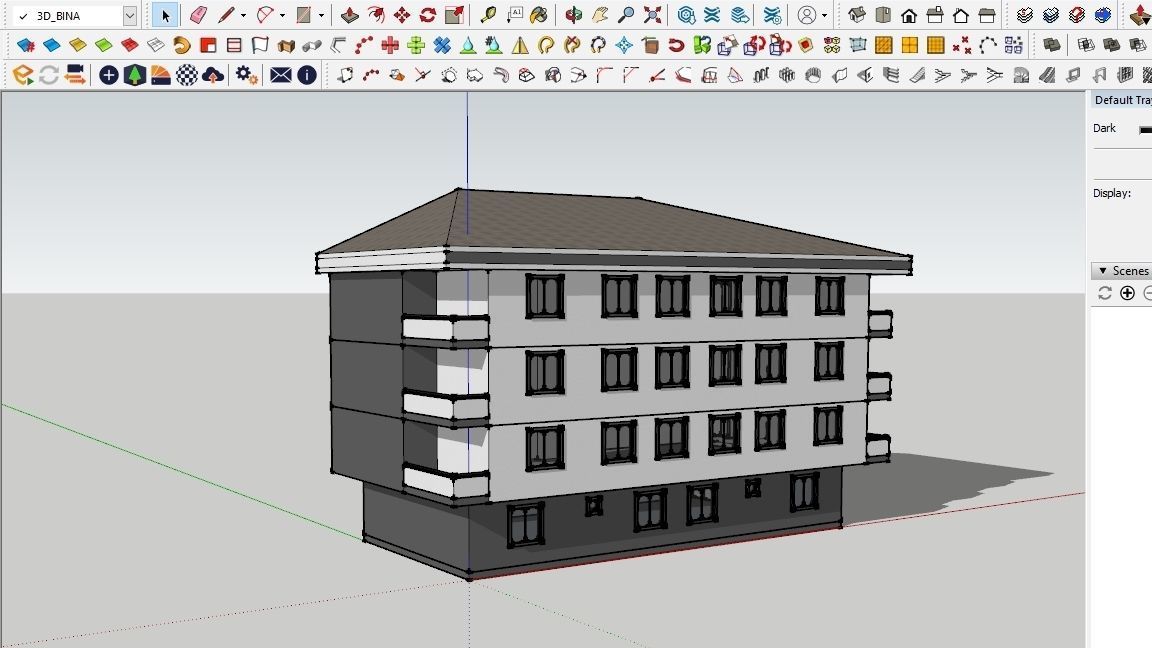
Task: Click the Default Tray title bar
Action: (1120, 100)
